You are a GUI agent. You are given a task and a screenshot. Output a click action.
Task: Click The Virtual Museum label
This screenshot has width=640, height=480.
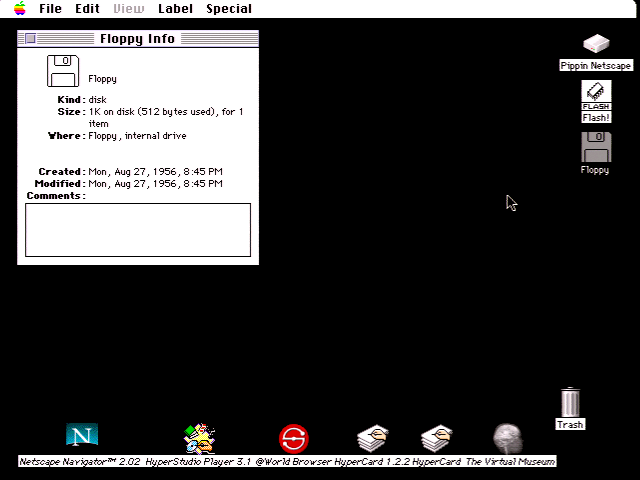point(510,462)
